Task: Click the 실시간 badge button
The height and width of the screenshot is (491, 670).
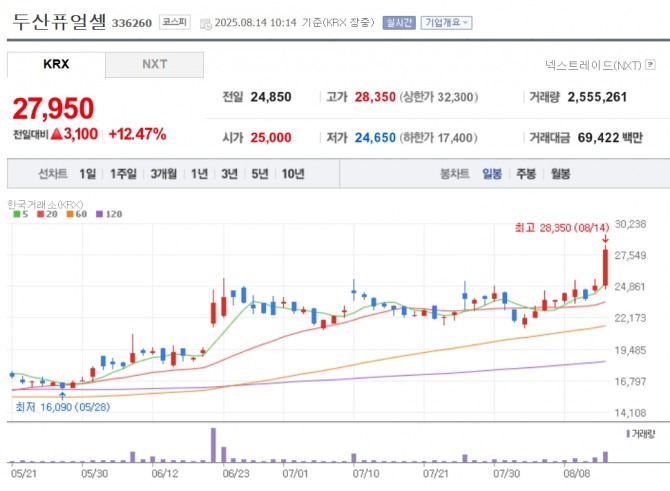Action: coord(398,22)
